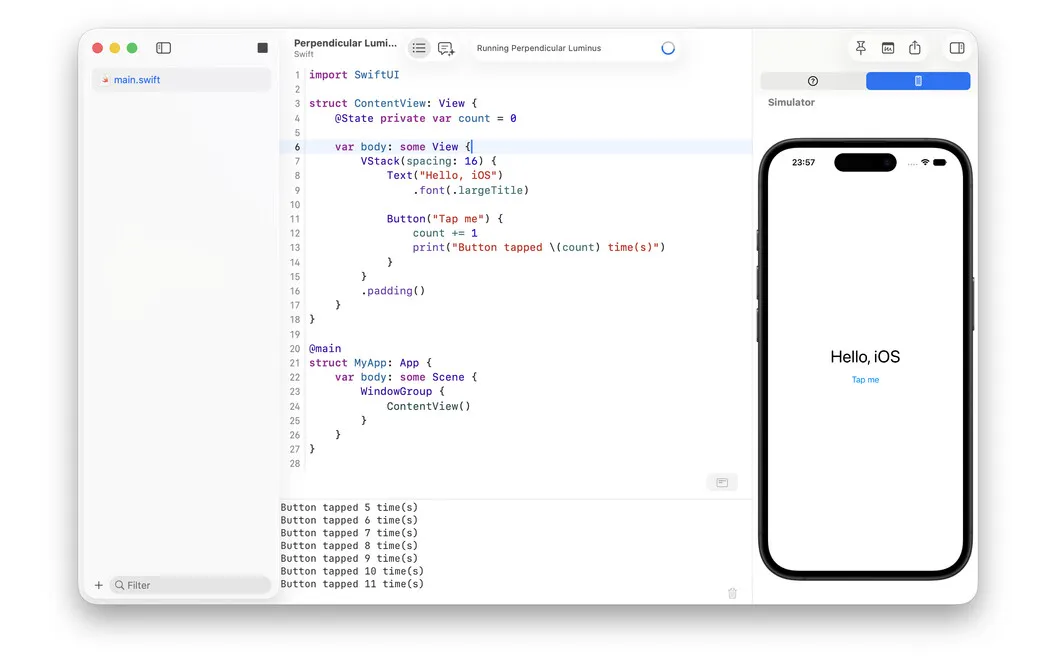Toggle the right sidebar panel icon
This screenshot has width=1056, height=660.
click(957, 48)
